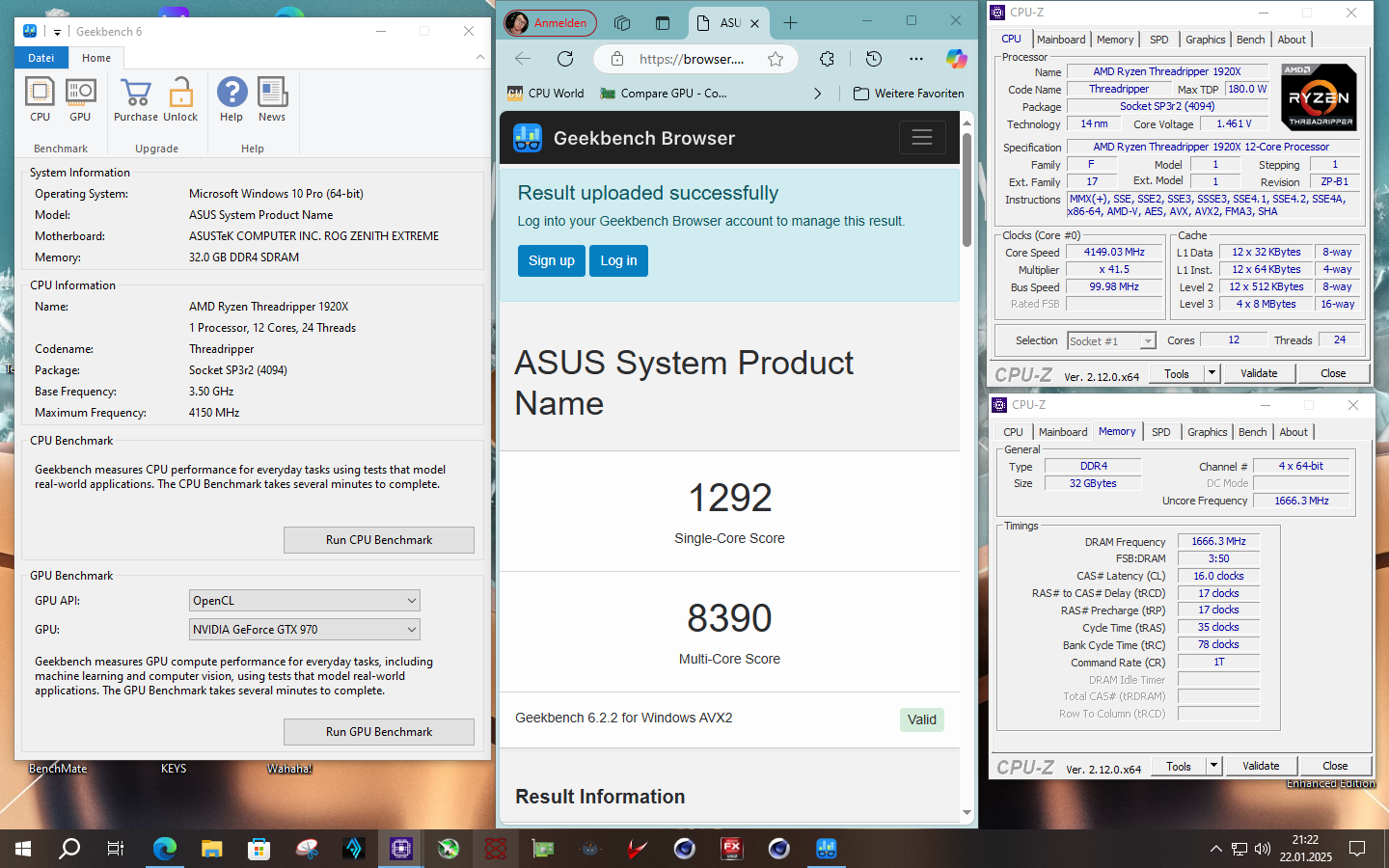
Task: Open Task View on the taskbar
Action: click(115, 849)
